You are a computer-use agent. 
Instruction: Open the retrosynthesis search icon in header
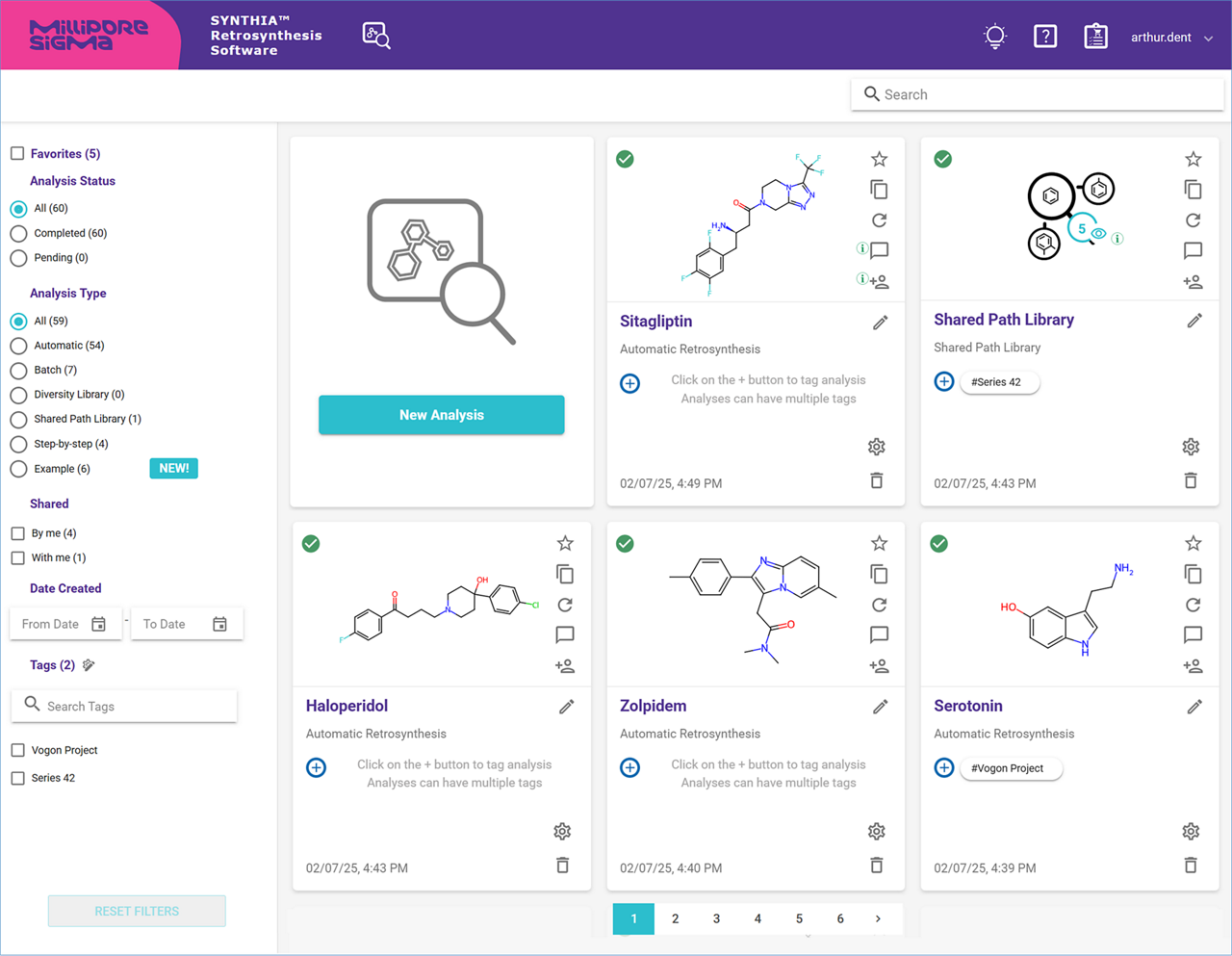point(375,36)
